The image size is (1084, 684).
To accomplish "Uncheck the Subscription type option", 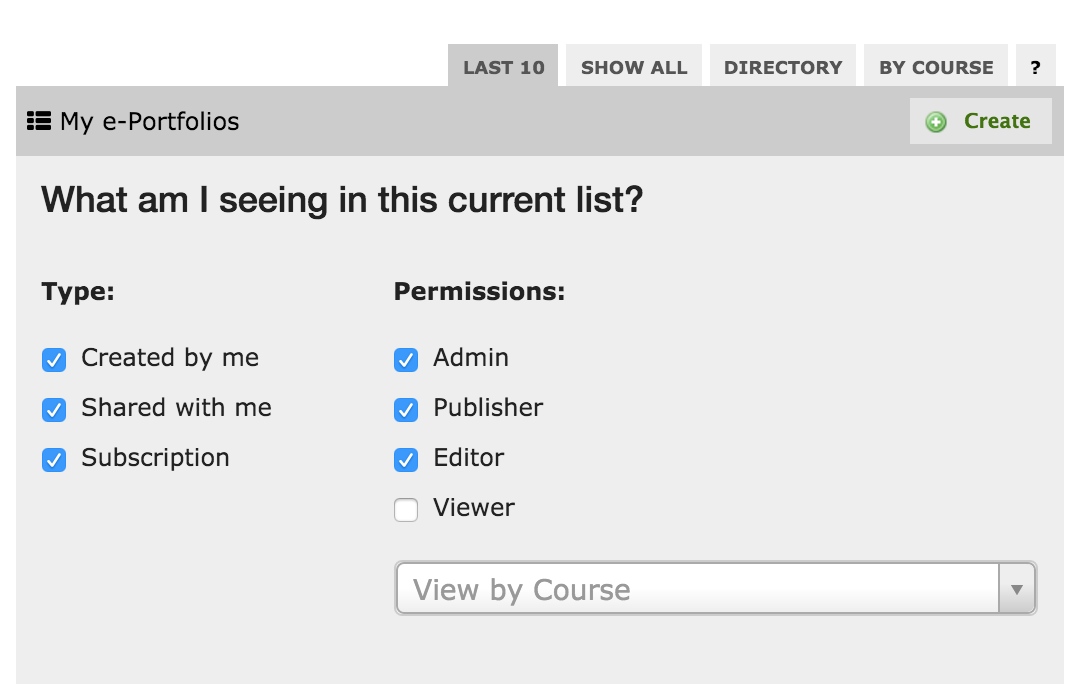I will pyautogui.click(x=54, y=460).
